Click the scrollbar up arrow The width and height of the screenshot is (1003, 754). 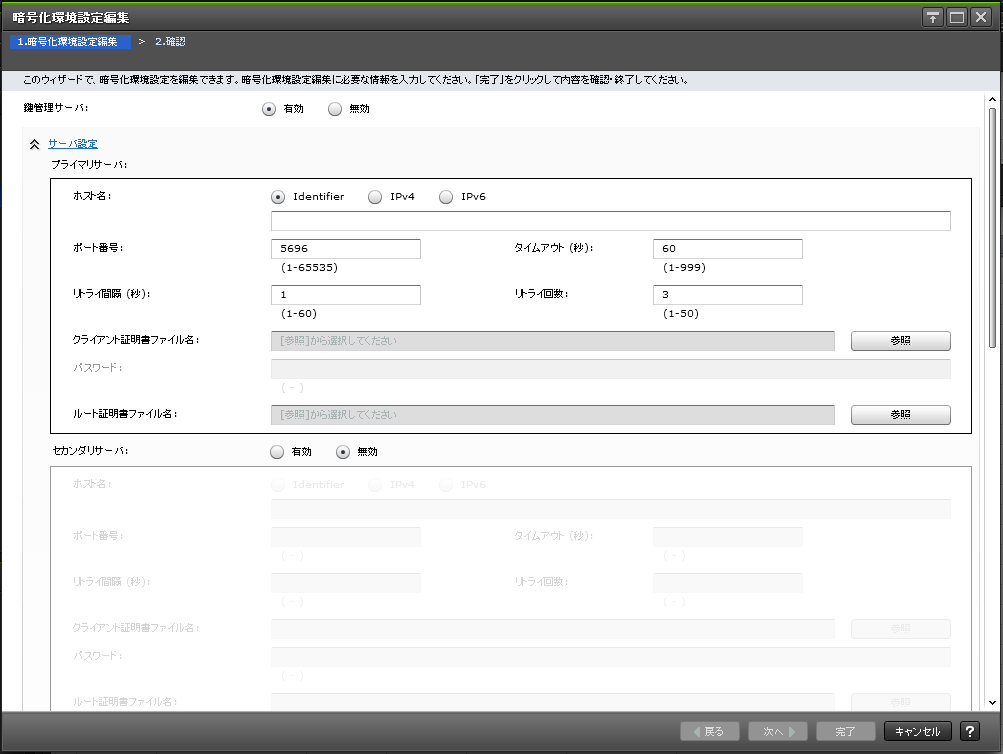click(x=992, y=100)
